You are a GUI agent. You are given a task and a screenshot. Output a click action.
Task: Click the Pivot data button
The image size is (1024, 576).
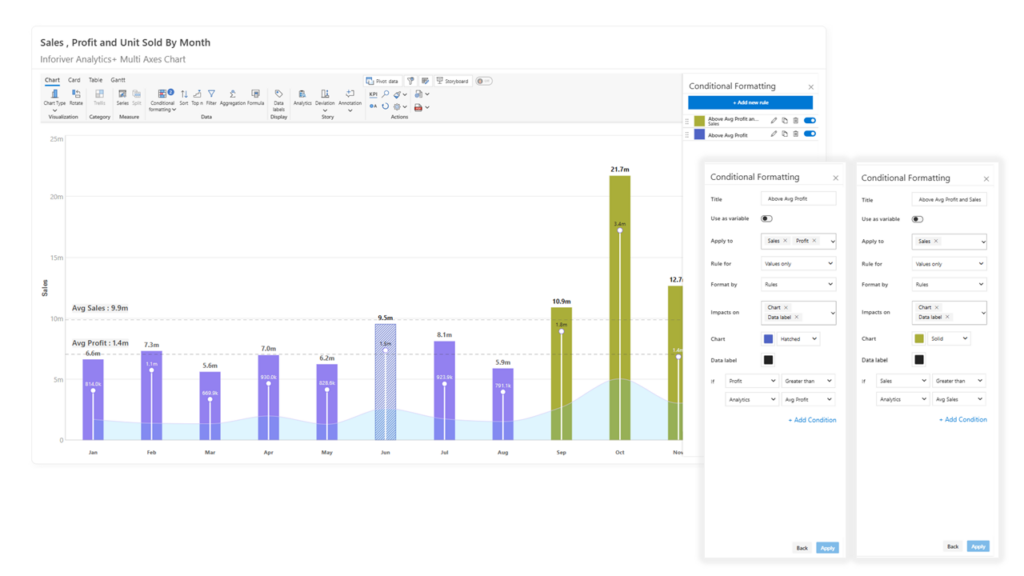[383, 81]
